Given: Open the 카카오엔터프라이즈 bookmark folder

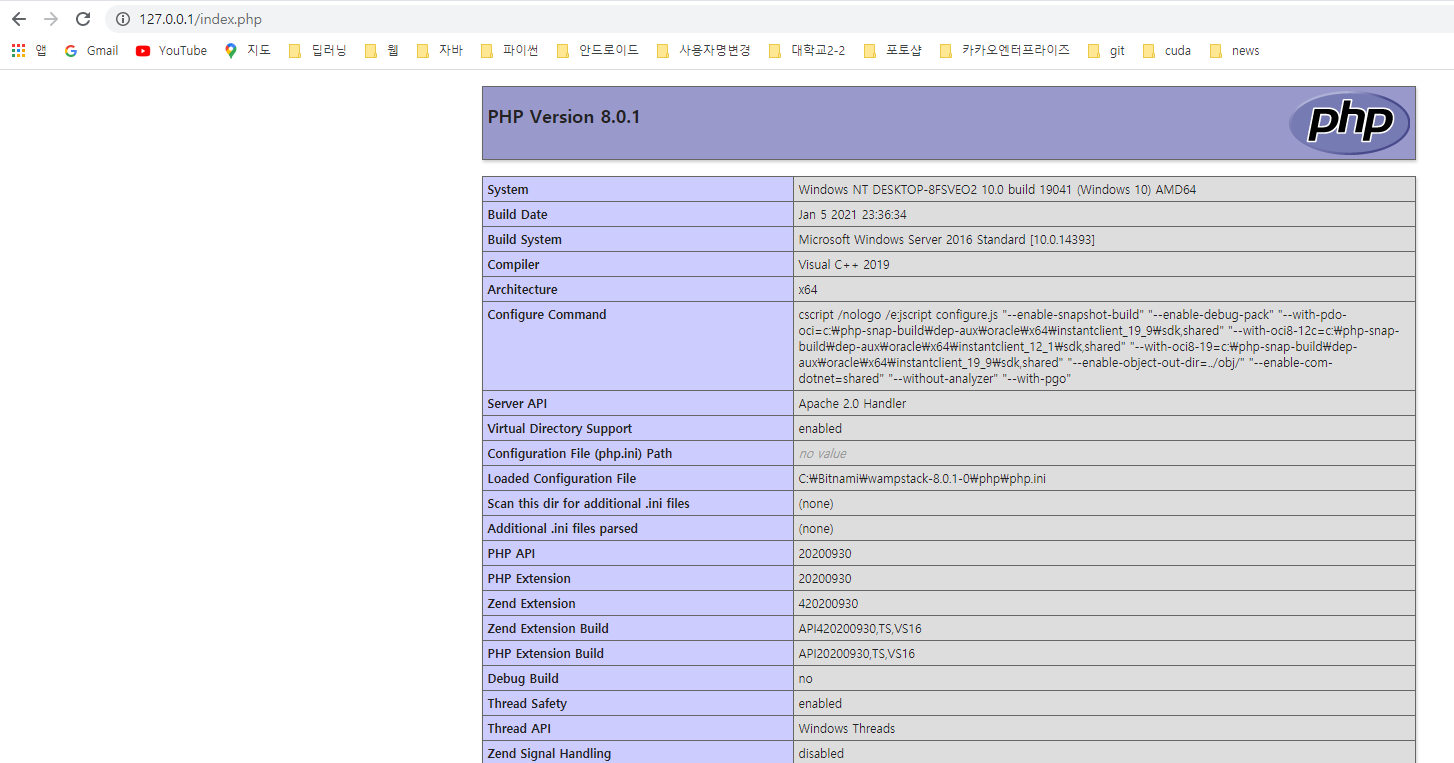Looking at the screenshot, I should (1004, 50).
